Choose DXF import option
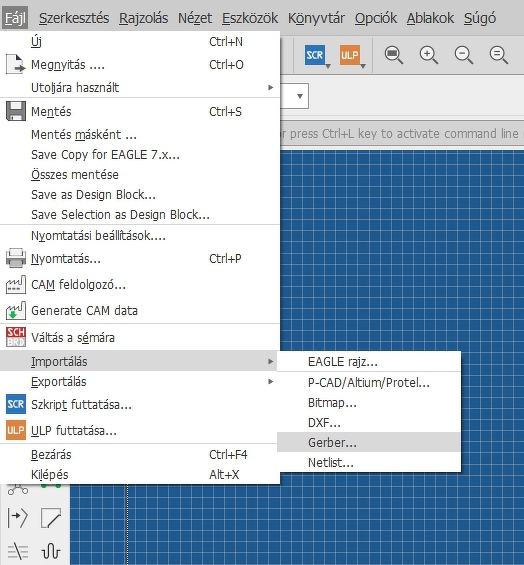The width and height of the screenshot is (524, 565). 369,423
